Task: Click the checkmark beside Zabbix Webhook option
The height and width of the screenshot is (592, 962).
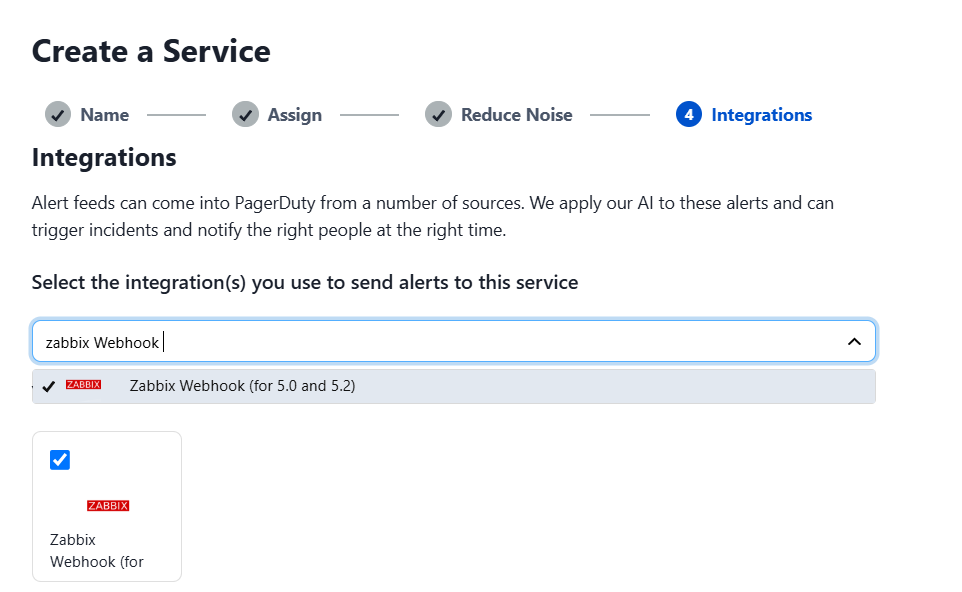Action: [x=48, y=386]
